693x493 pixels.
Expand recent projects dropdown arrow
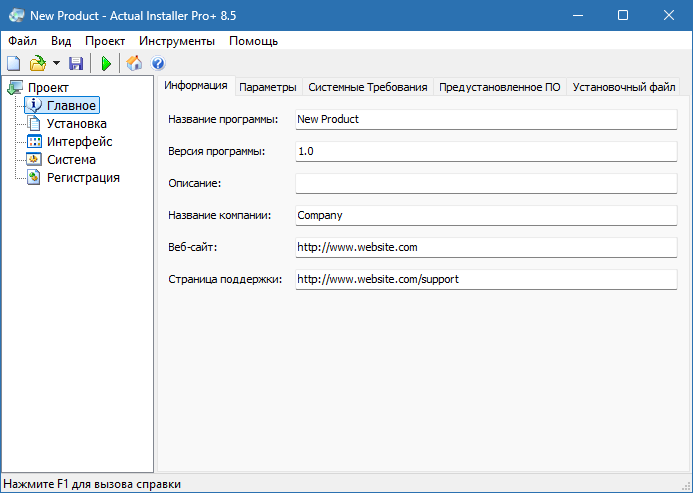click(56, 63)
